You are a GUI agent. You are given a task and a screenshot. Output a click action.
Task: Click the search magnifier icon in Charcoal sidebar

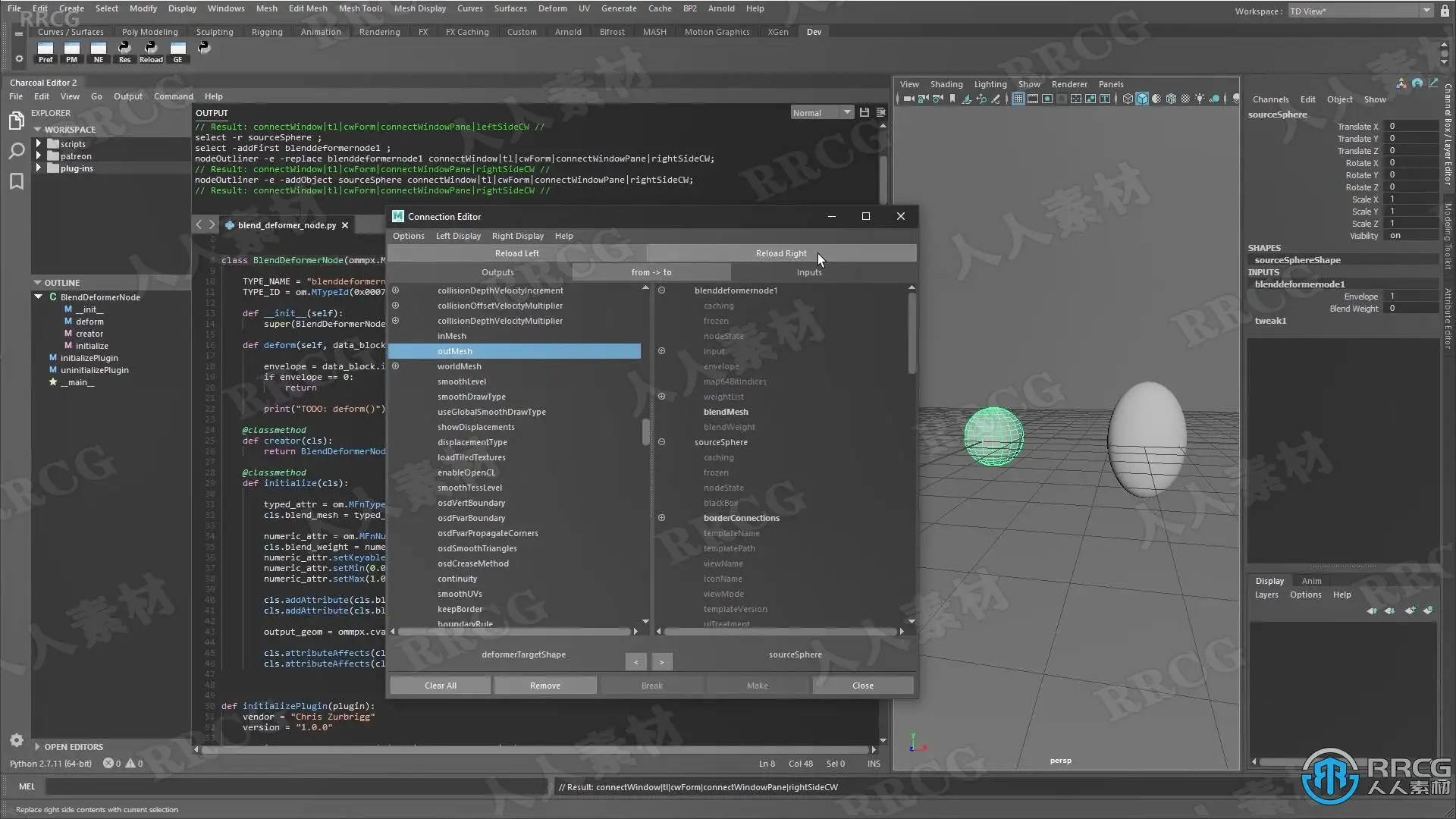tap(16, 152)
